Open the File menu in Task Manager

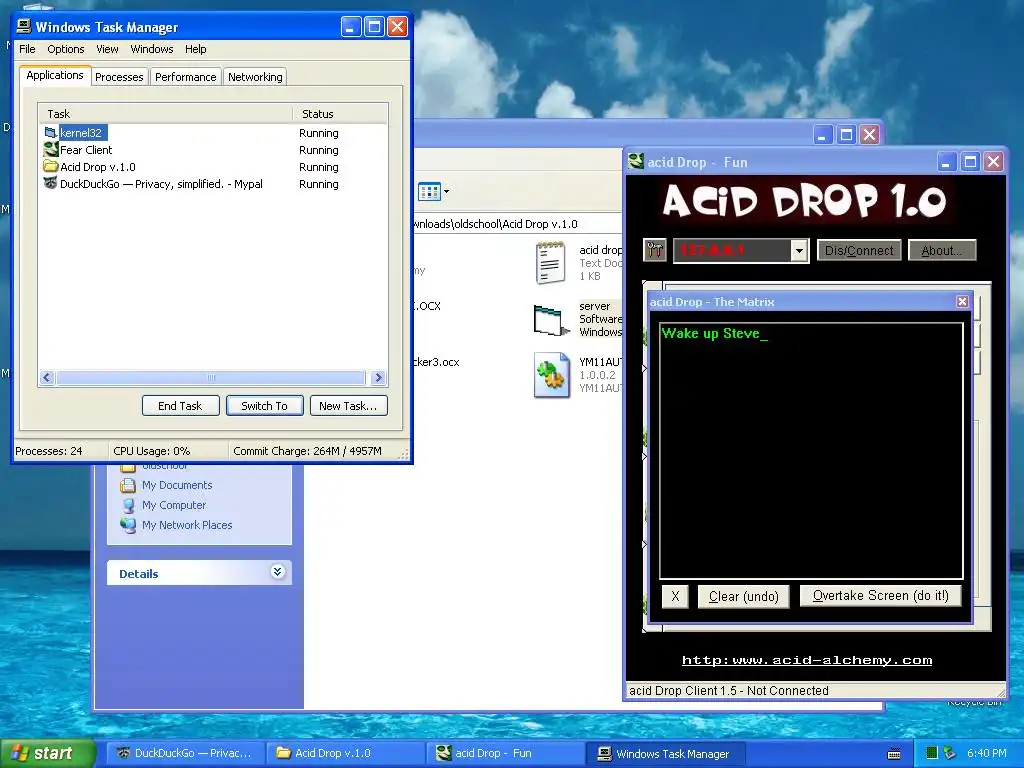tap(27, 49)
